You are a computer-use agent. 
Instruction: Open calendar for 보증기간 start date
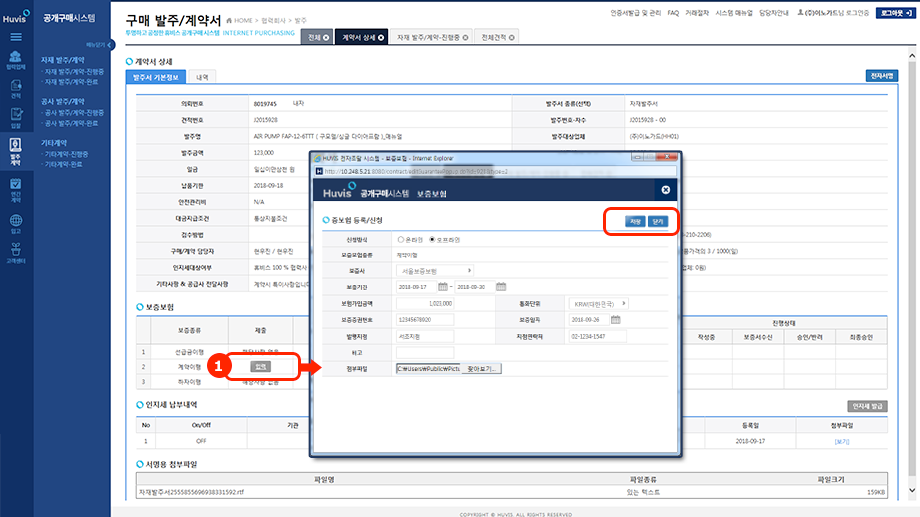443,286
